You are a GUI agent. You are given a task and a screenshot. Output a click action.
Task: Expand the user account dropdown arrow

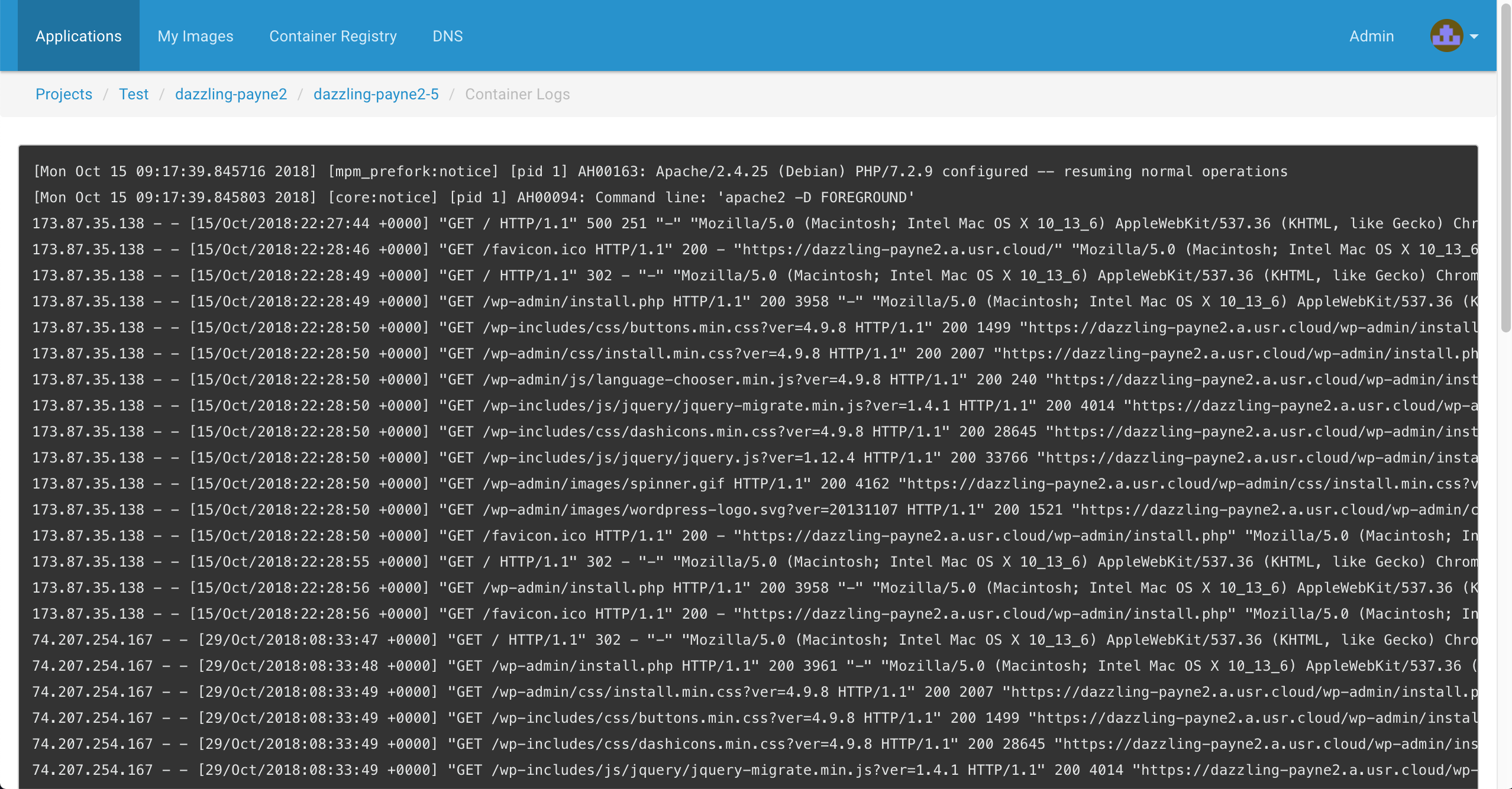click(1474, 37)
